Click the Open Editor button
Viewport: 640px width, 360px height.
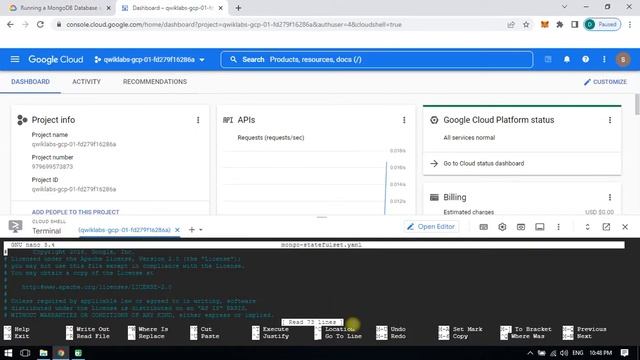coord(431,227)
